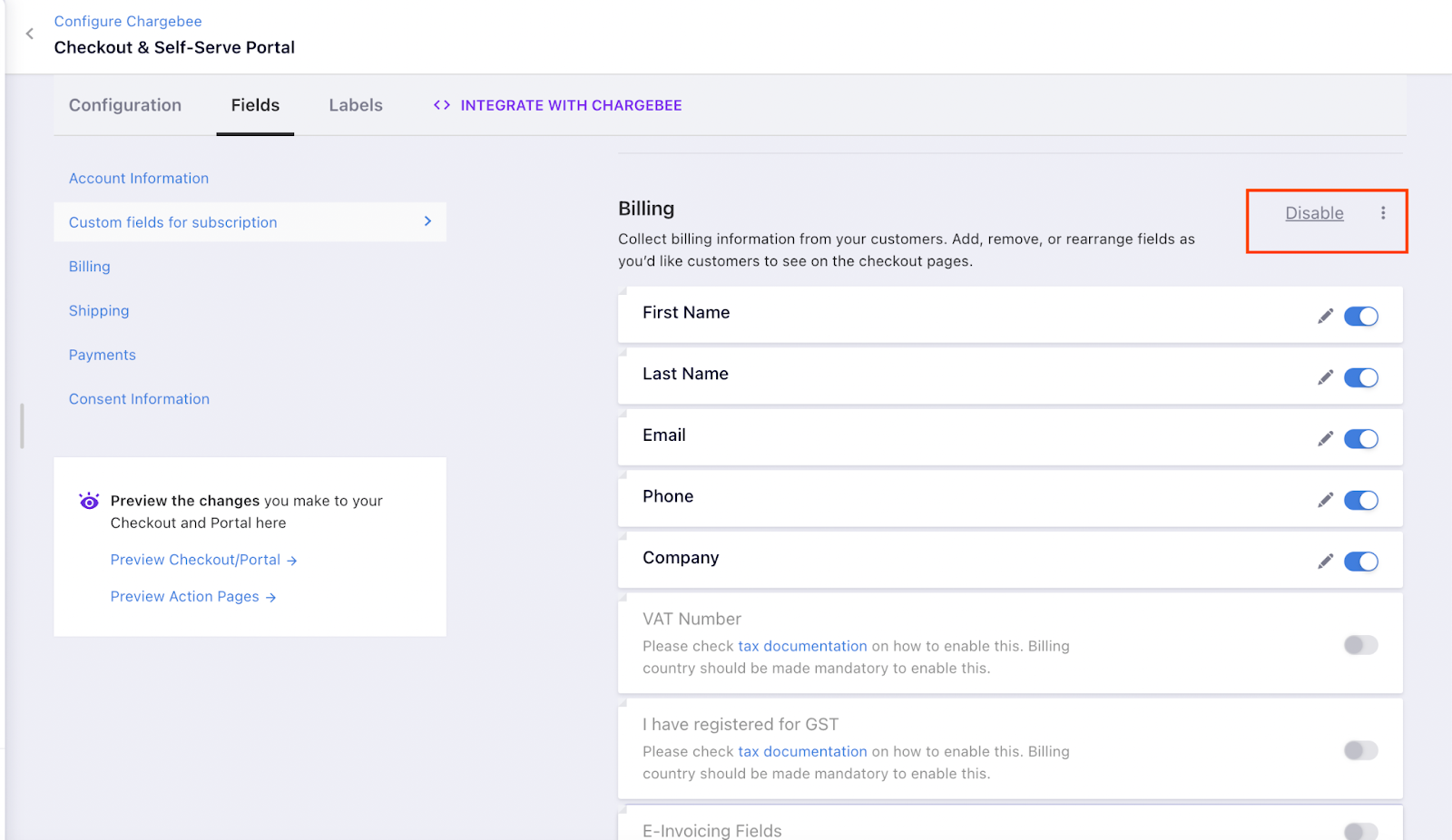1452x840 pixels.
Task: Turn off the Last Name toggle
Action: coord(1361,377)
